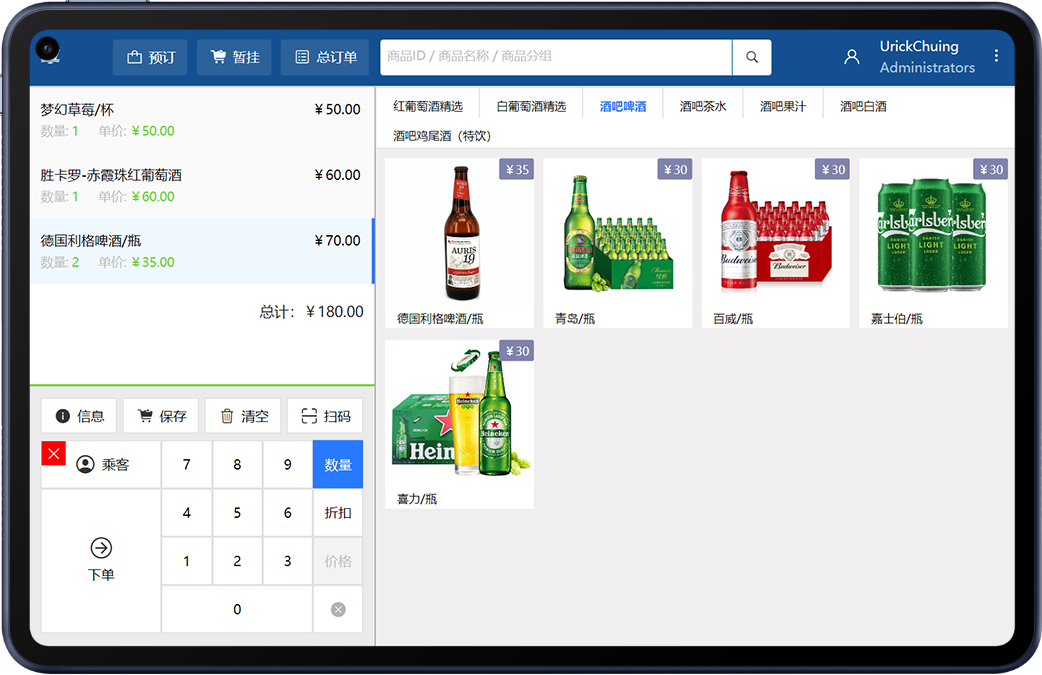Select 梦幻草莓/杯 order line
This screenshot has width=1042, height=675.
coord(202,120)
